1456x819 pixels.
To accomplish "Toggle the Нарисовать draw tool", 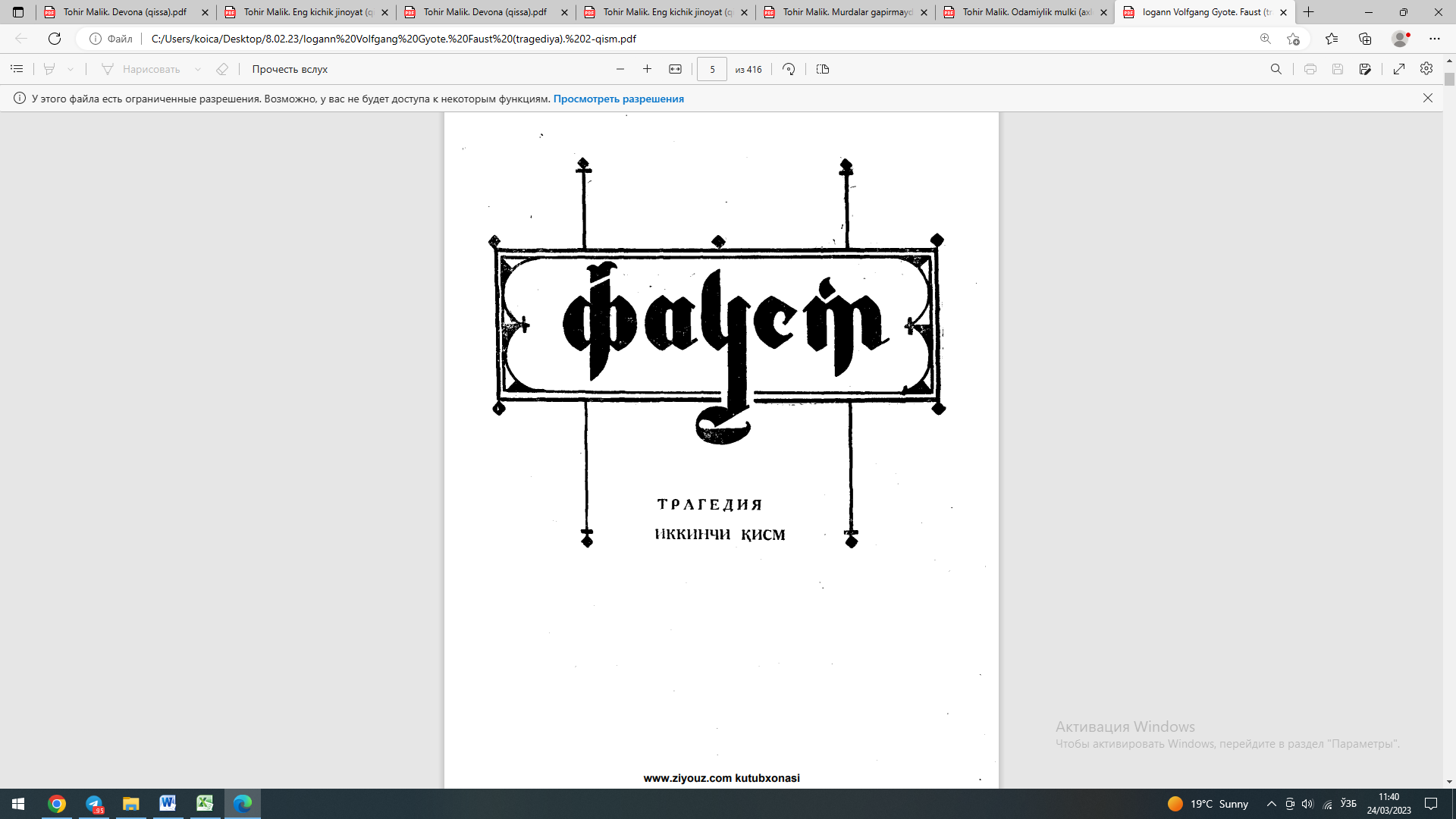I will coord(141,69).
